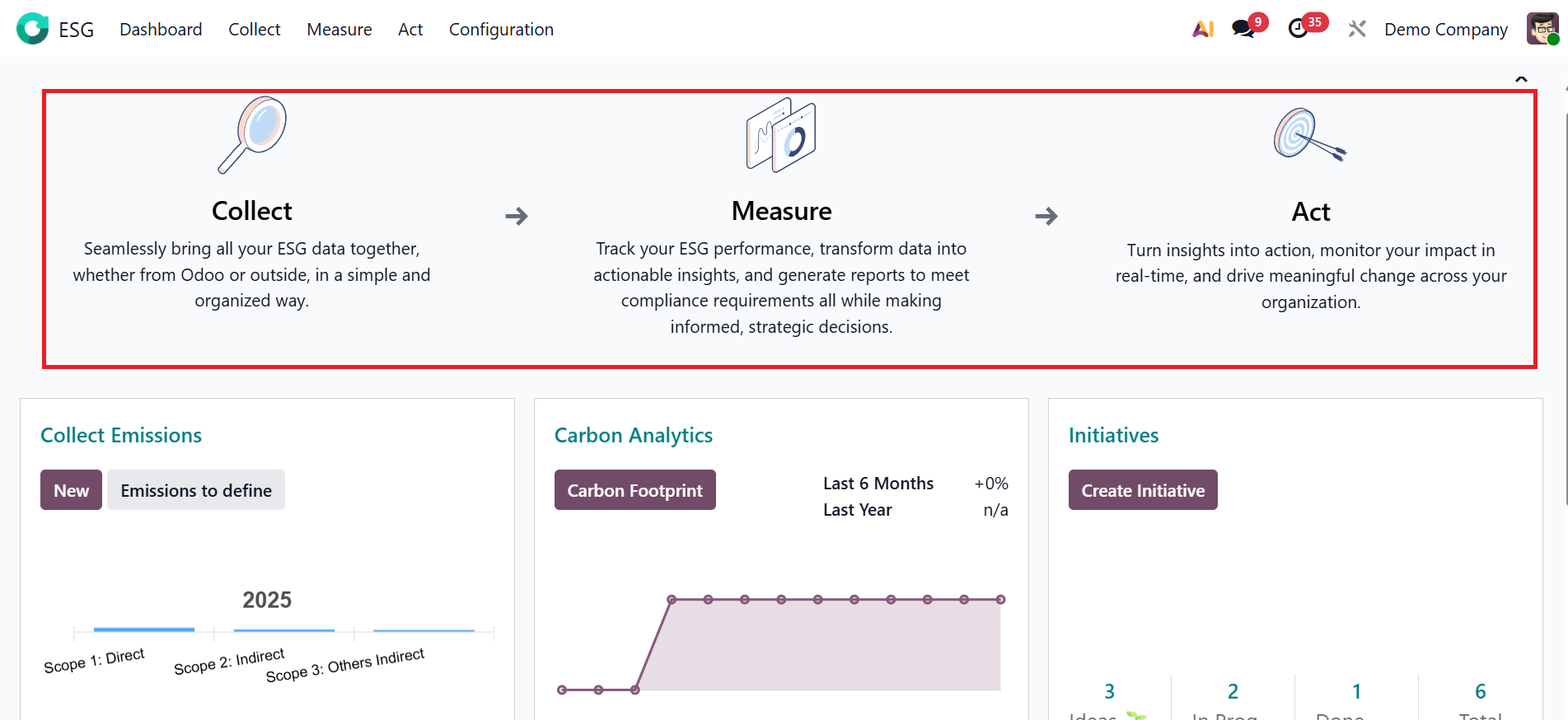Open the user avatar menu
The image size is (1568, 720).
click(1542, 29)
